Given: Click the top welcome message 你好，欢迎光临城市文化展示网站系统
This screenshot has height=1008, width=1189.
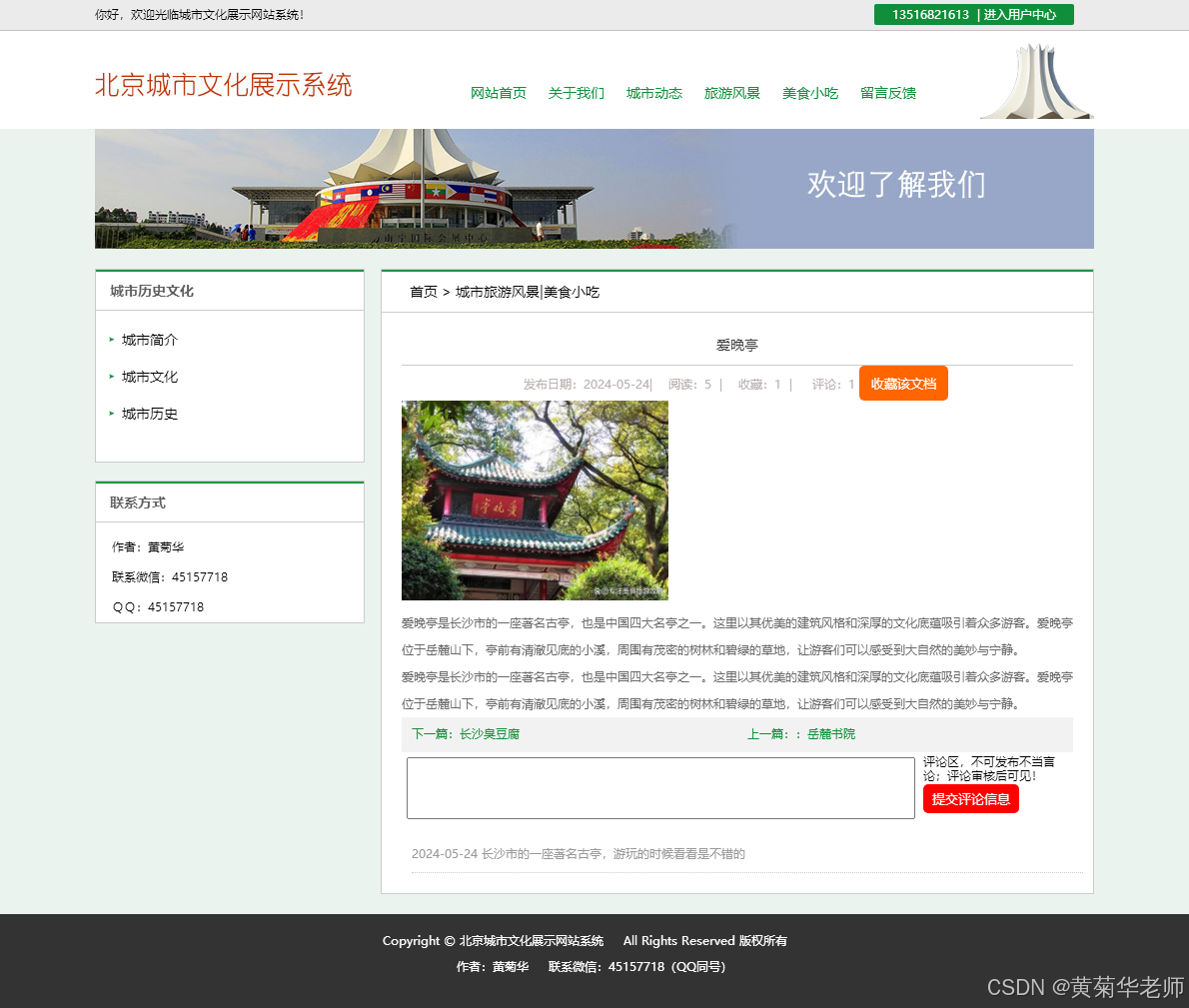Looking at the screenshot, I should (200, 14).
